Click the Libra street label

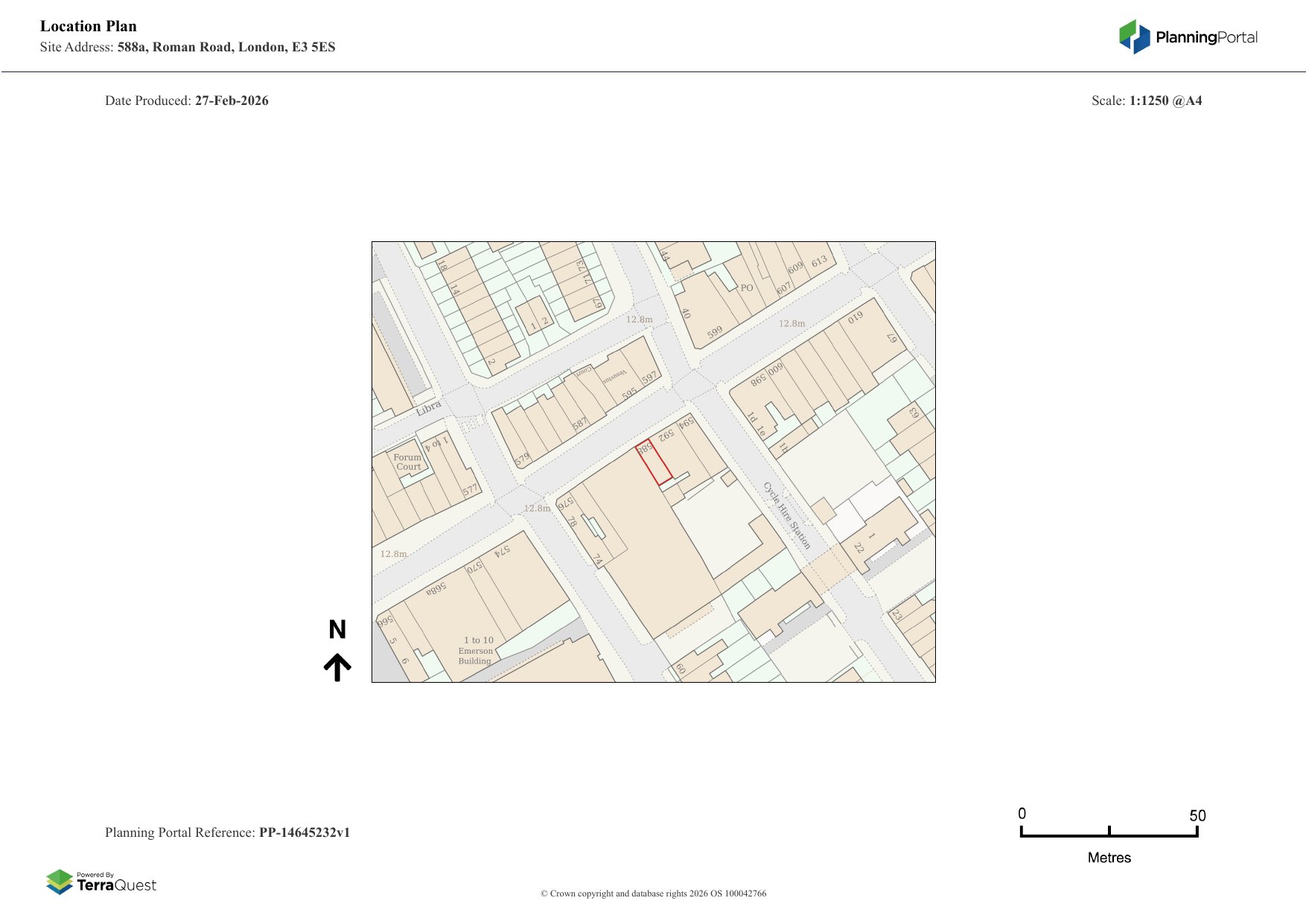point(429,408)
